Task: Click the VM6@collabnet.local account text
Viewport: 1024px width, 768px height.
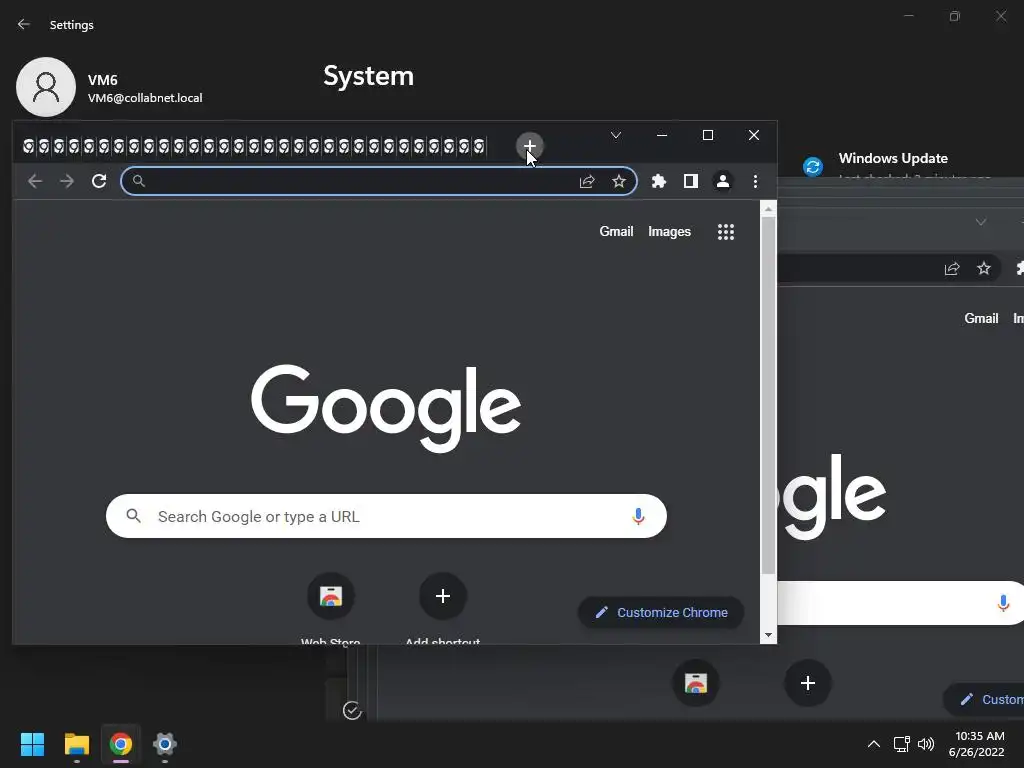Action: tap(145, 98)
